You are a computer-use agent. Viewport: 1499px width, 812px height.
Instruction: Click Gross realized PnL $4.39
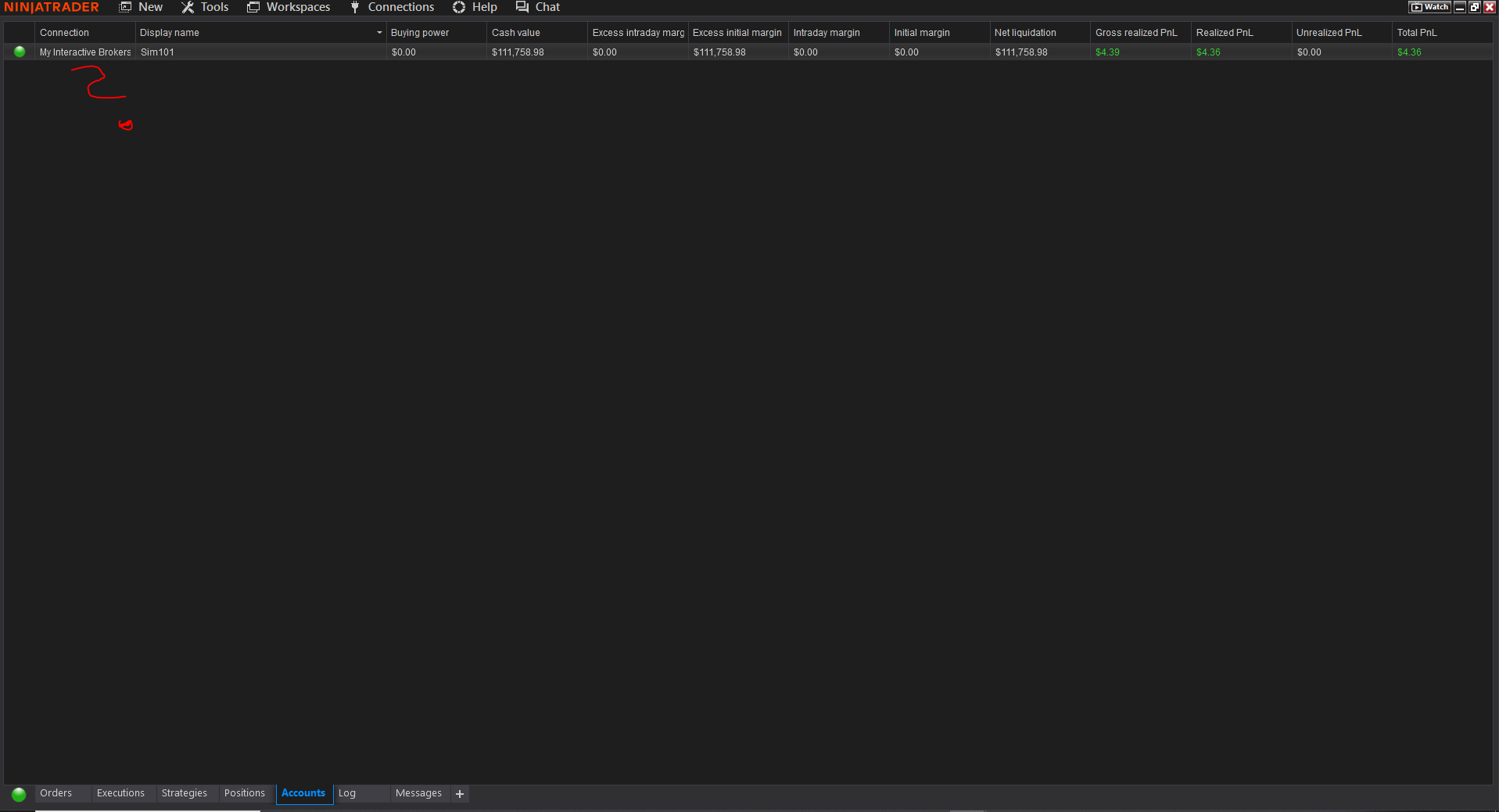1107,52
